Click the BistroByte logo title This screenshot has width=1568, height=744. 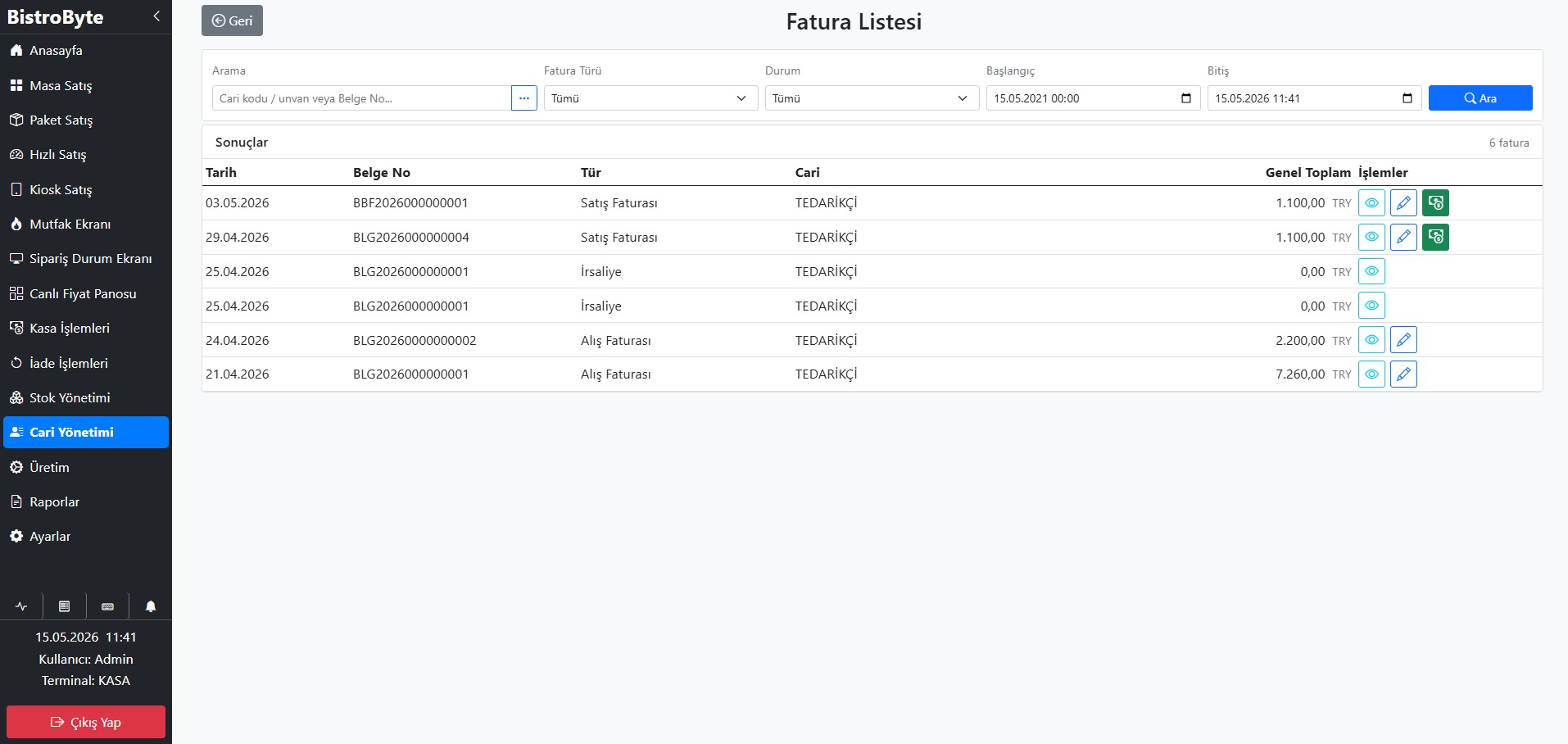click(x=55, y=17)
